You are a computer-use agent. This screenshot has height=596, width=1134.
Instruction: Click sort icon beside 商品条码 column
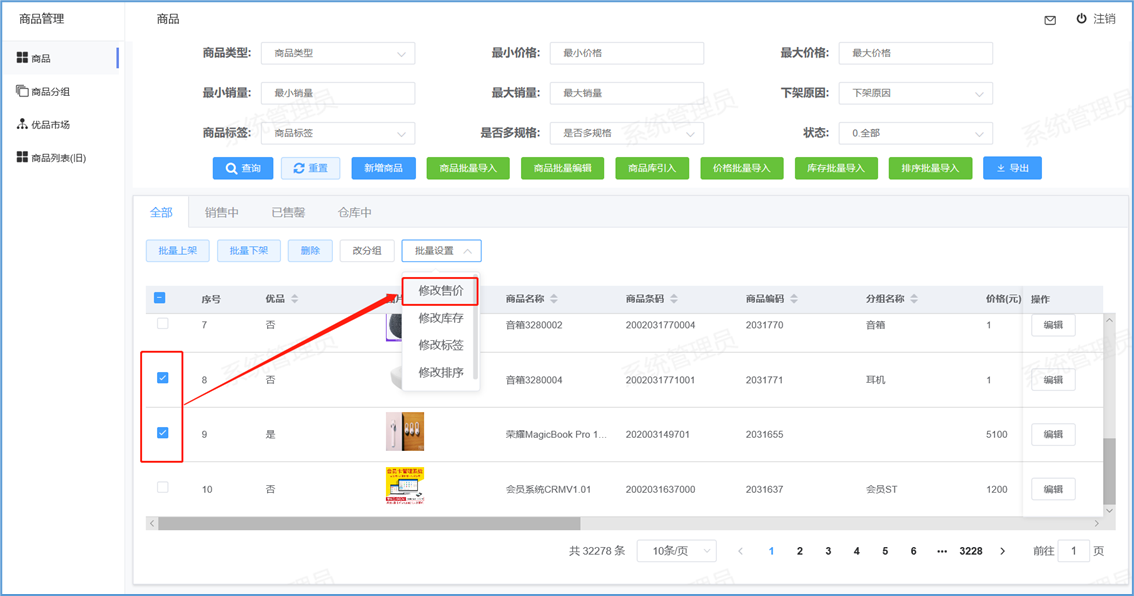point(674,299)
